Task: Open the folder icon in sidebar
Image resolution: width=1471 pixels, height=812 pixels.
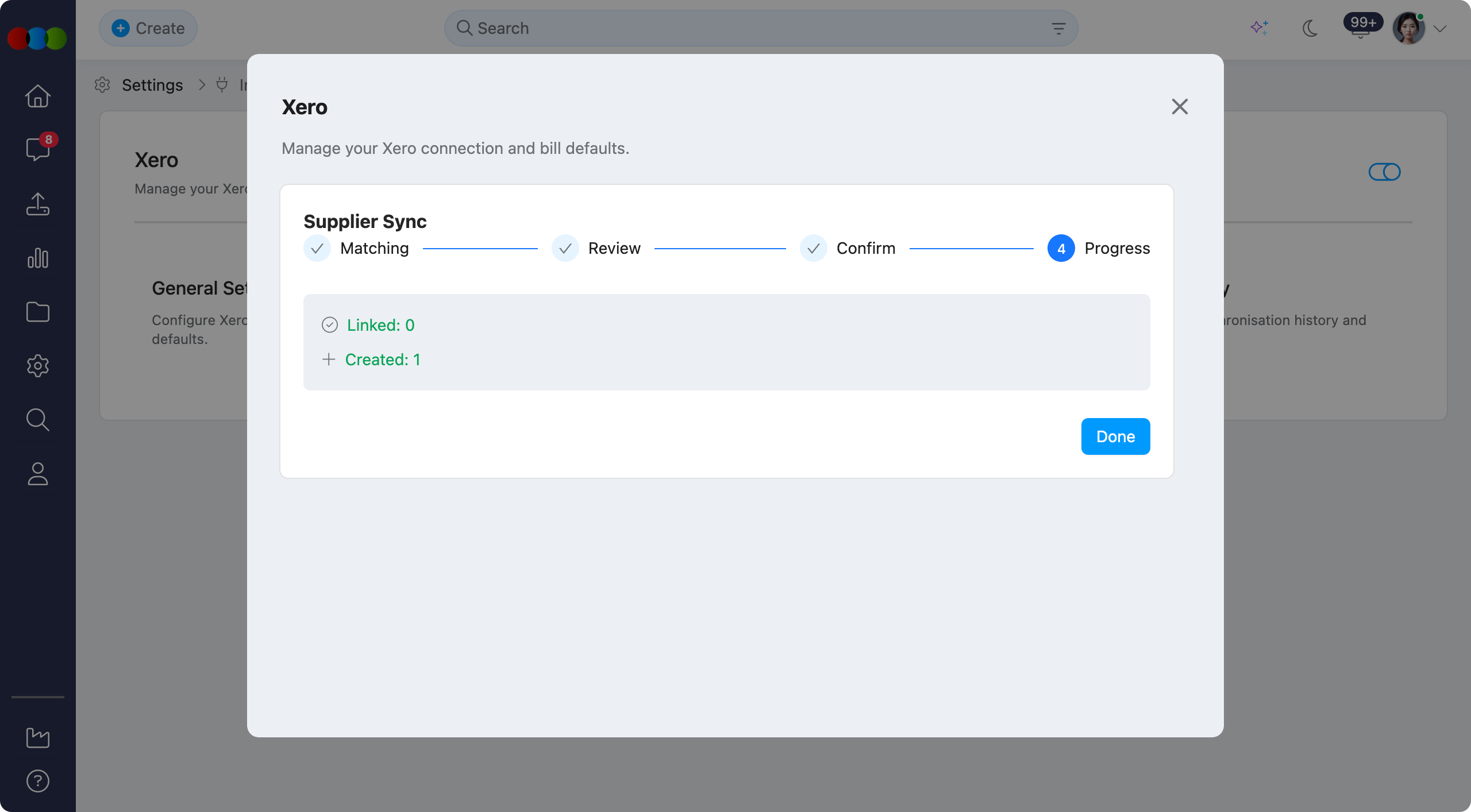Action: (x=38, y=312)
